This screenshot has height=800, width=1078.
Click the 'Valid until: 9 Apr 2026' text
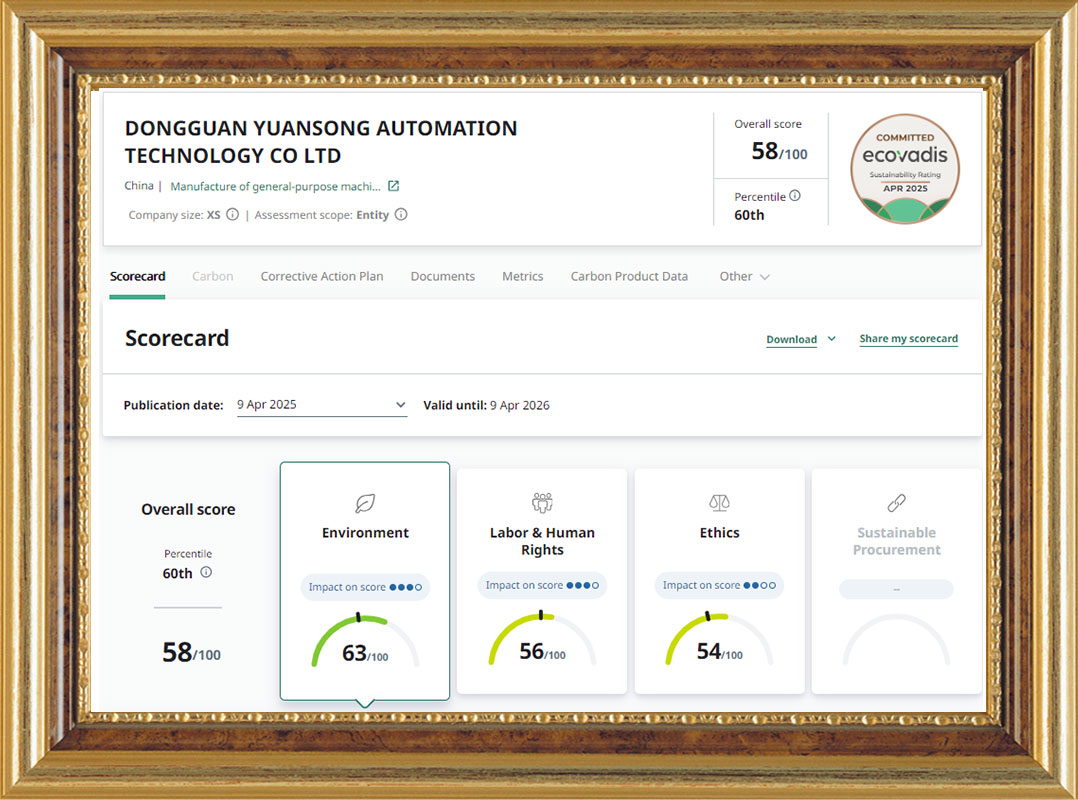(x=486, y=405)
